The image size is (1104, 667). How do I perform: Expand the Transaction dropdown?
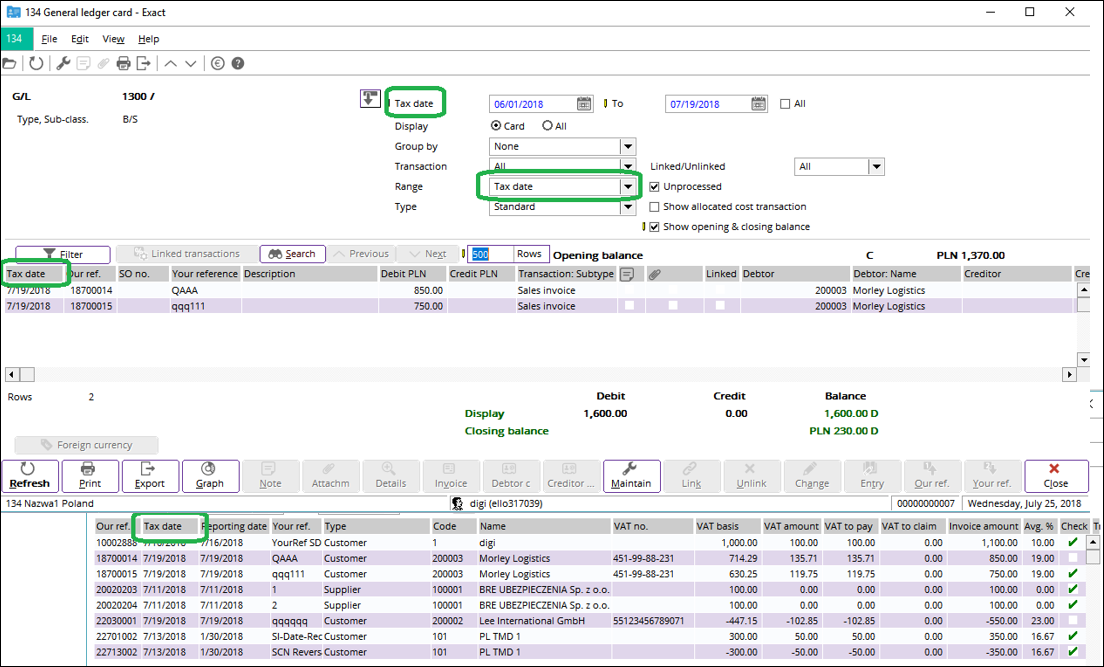click(x=627, y=166)
